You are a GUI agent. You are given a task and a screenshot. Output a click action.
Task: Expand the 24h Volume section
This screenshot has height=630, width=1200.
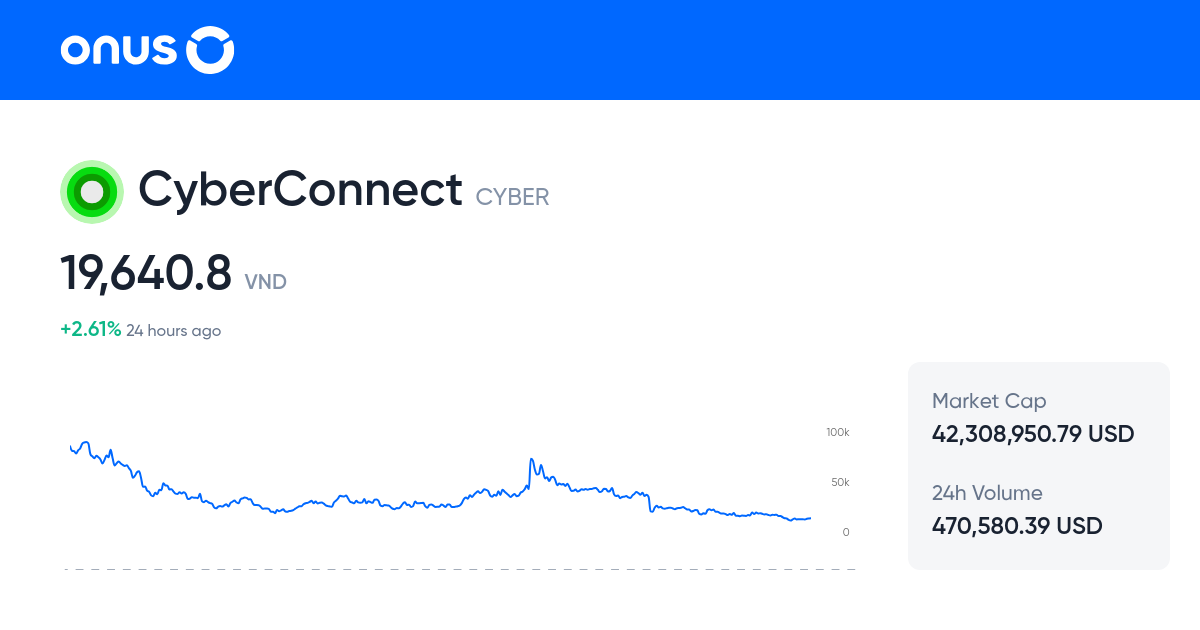[986, 493]
